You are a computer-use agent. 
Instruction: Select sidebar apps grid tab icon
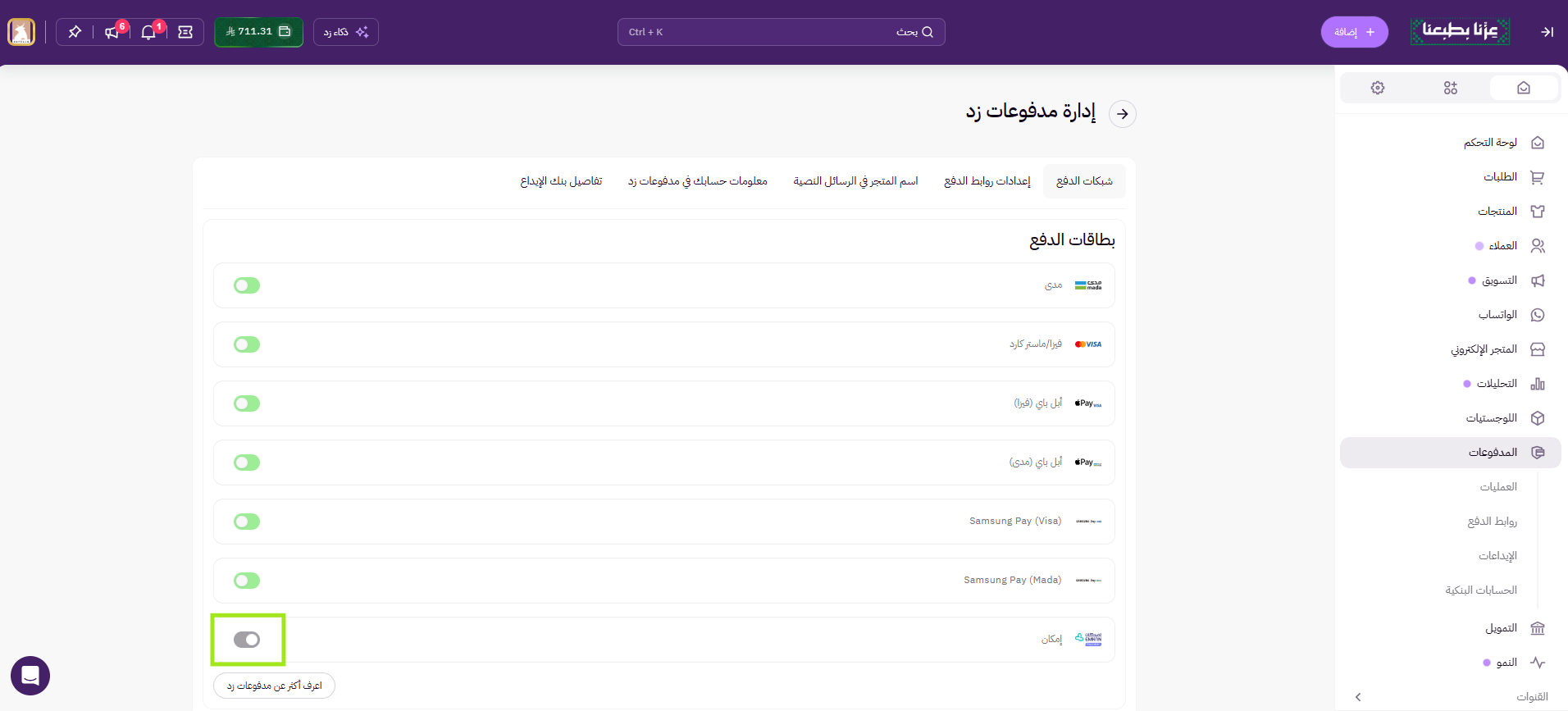pyautogui.click(x=1450, y=88)
